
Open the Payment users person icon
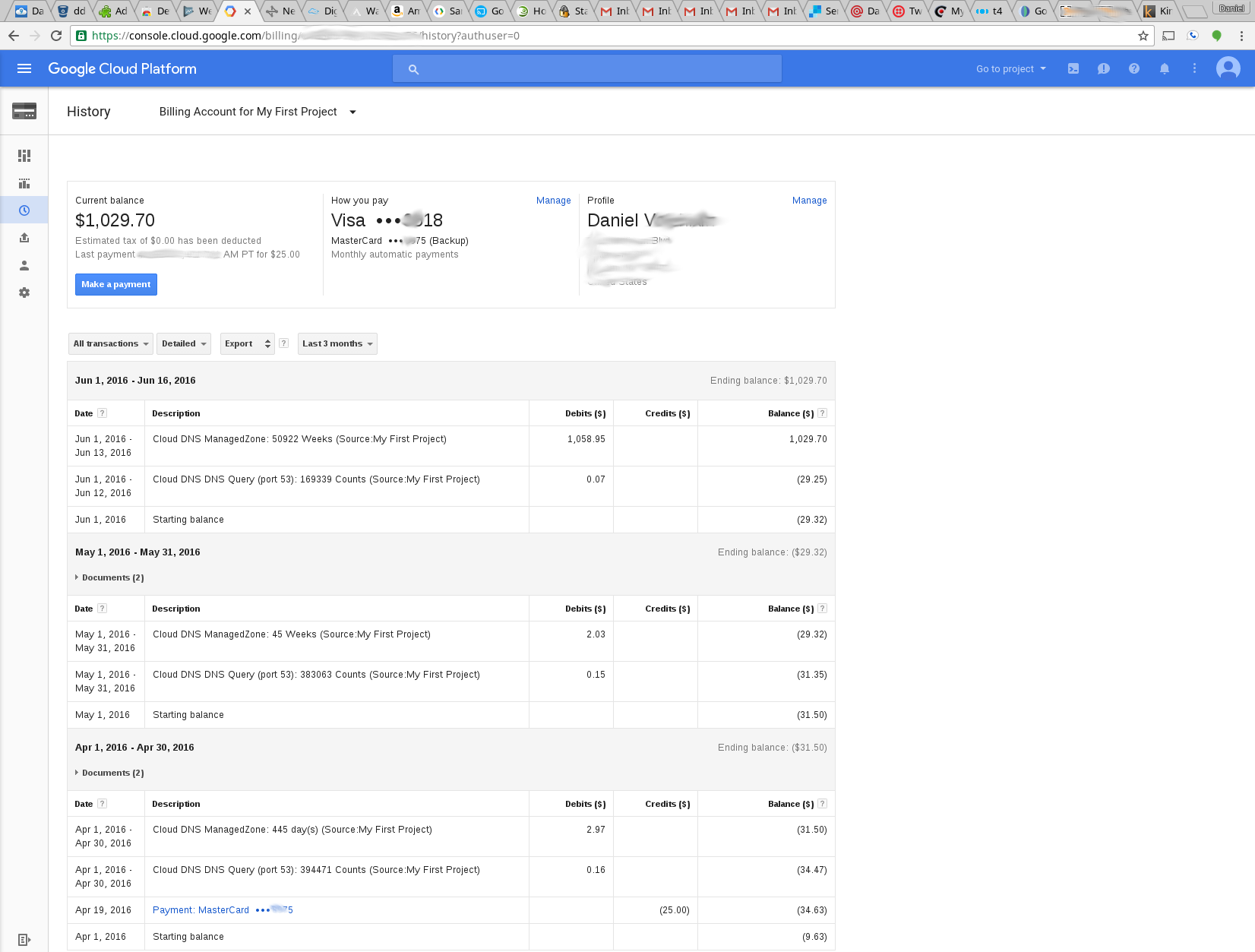[24, 265]
